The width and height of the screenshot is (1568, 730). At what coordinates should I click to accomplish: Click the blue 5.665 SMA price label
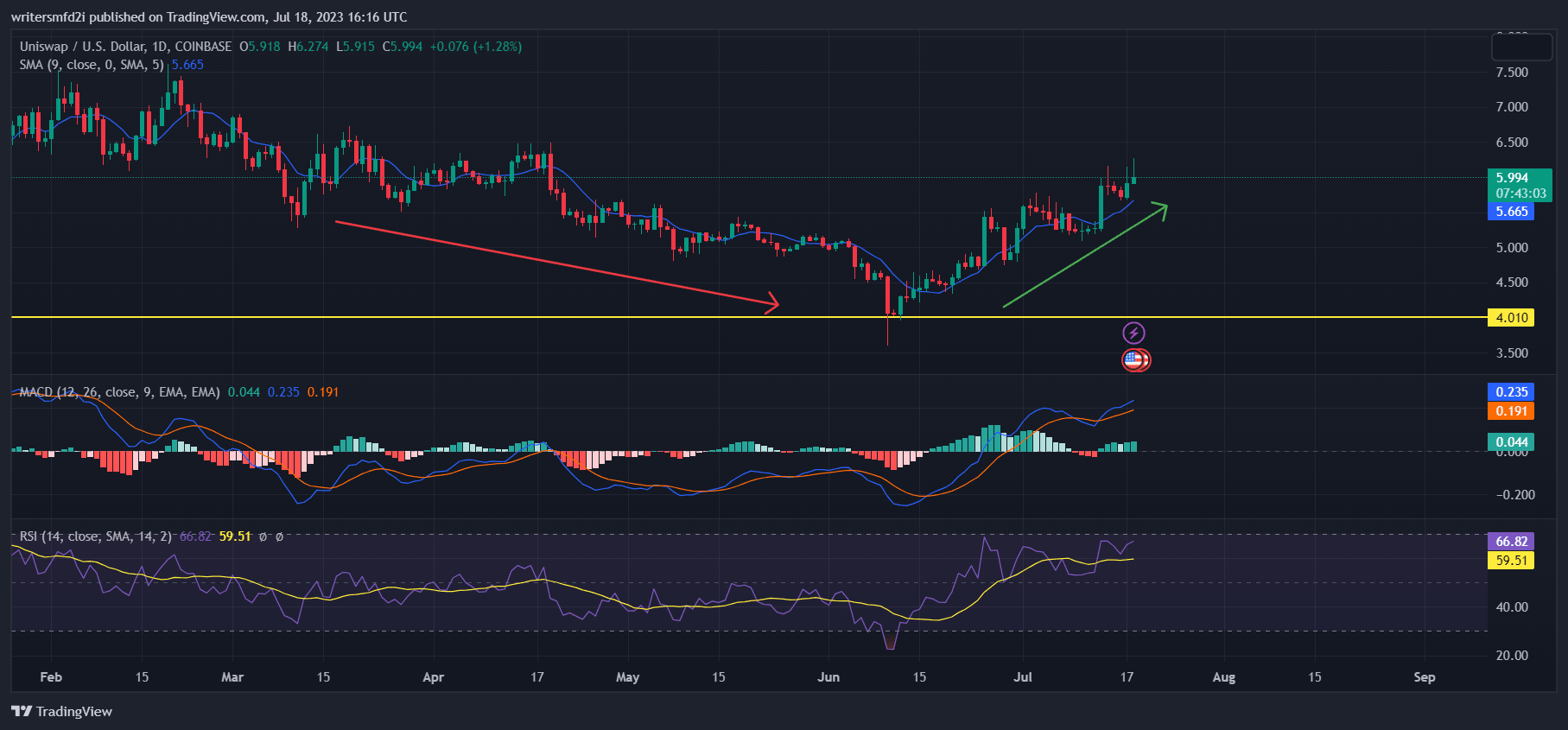pyautogui.click(x=1511, y=212)
